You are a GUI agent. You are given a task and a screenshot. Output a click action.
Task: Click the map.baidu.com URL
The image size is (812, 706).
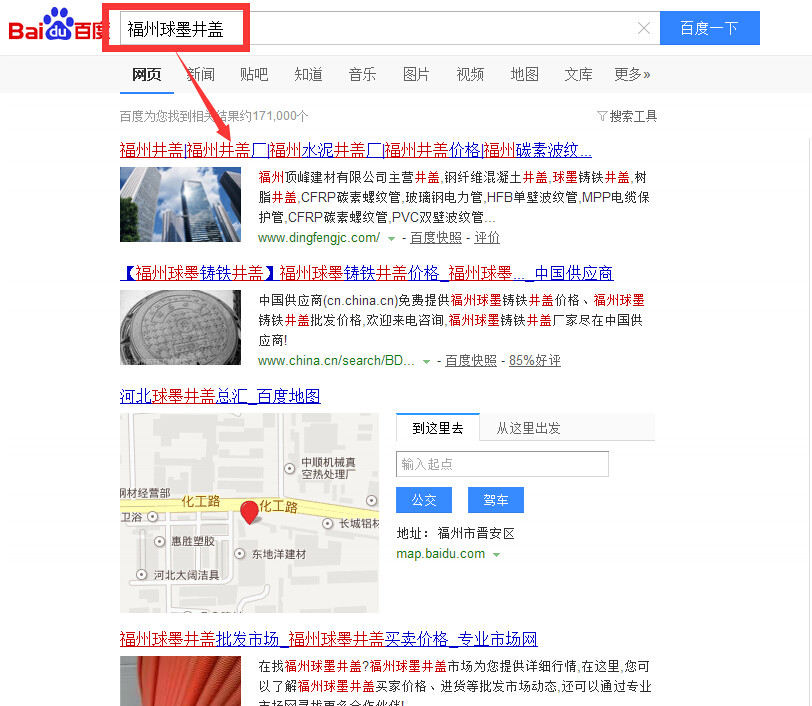(441, 554)
